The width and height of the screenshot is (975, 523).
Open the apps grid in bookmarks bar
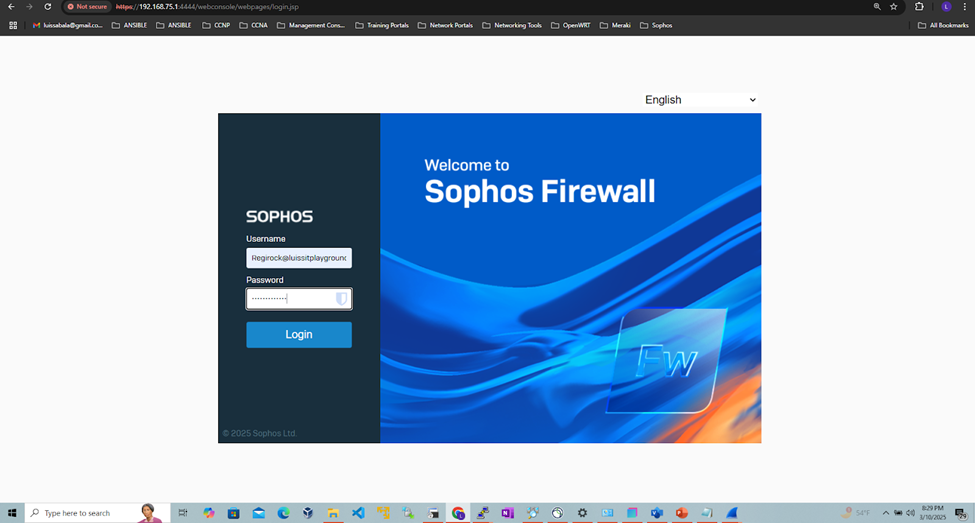[x=13, y=25]
